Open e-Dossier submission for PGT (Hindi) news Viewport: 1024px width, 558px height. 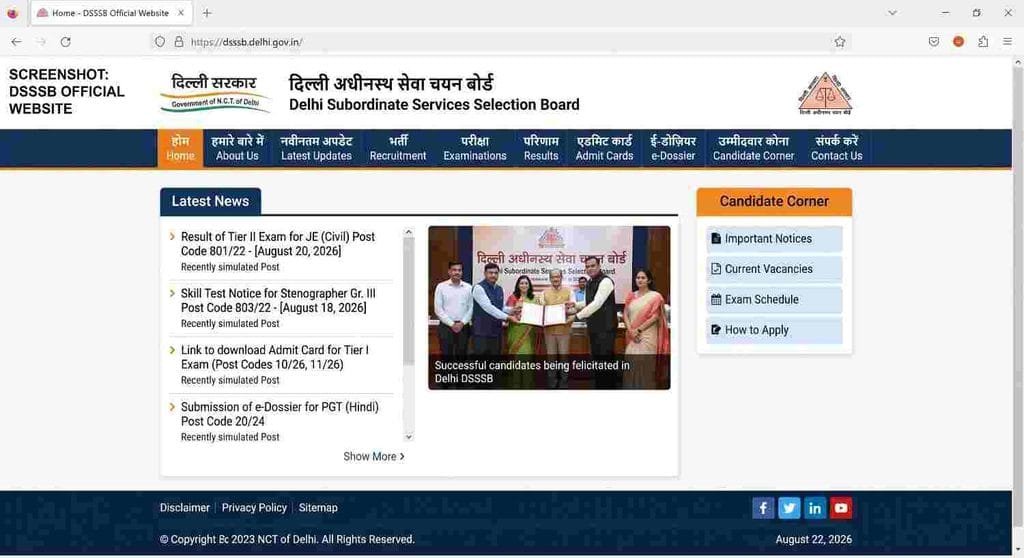pyautogui.click(x=280, y=414)
